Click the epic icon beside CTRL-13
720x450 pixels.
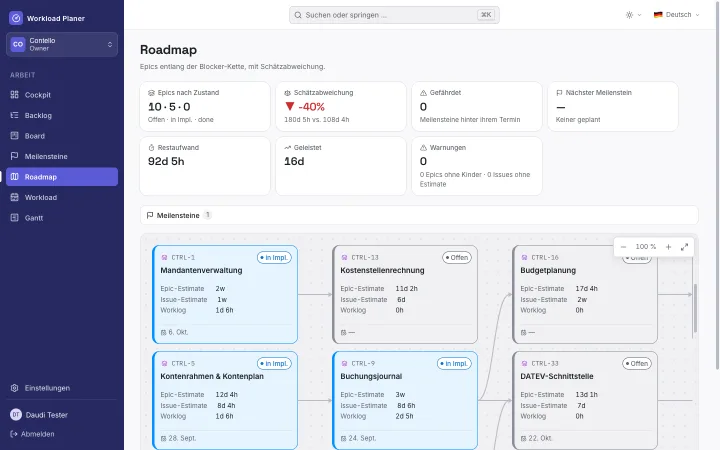344,258
